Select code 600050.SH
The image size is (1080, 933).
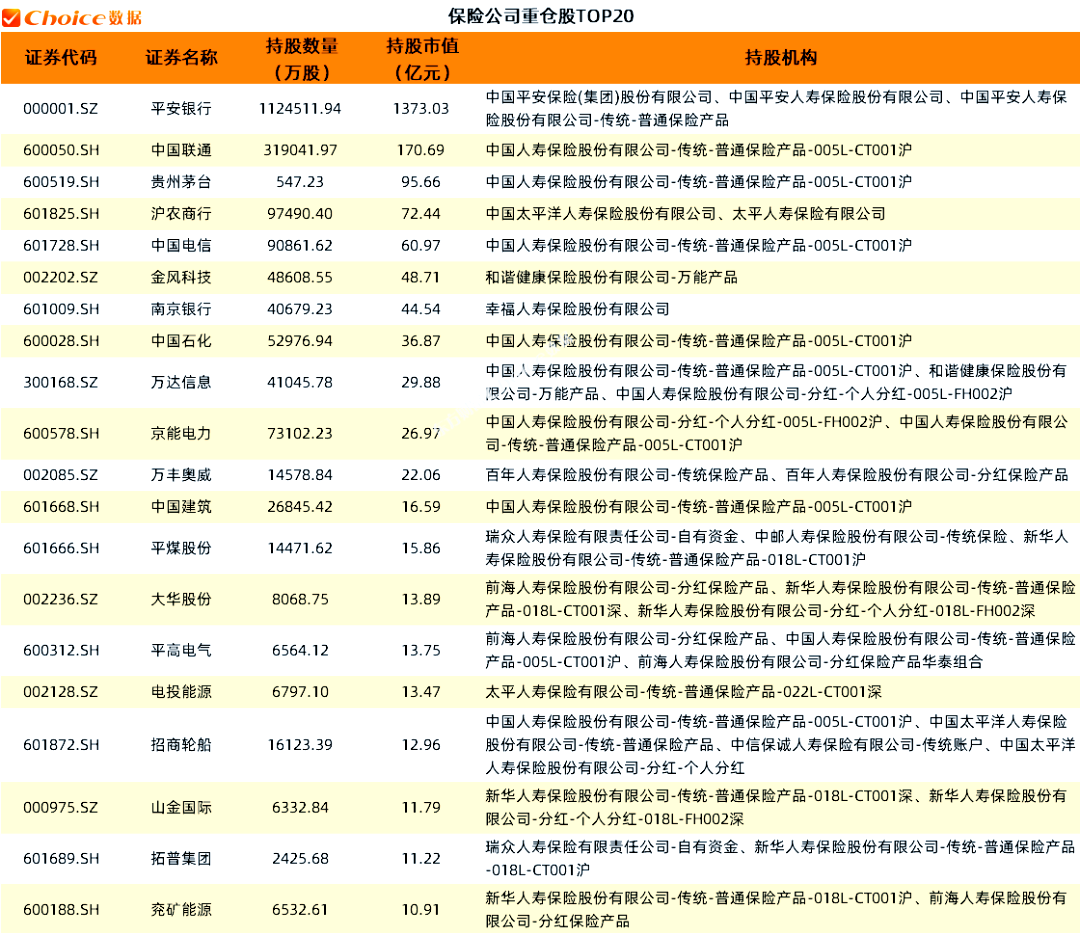coord(61,150)
